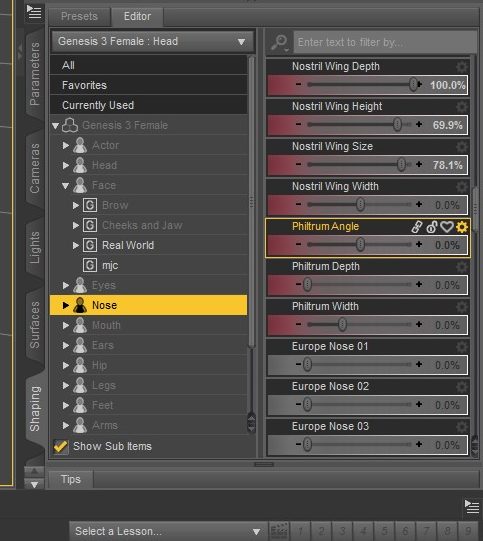Favorite Philtrum Angle with the heart icon

tap(447, 227)
